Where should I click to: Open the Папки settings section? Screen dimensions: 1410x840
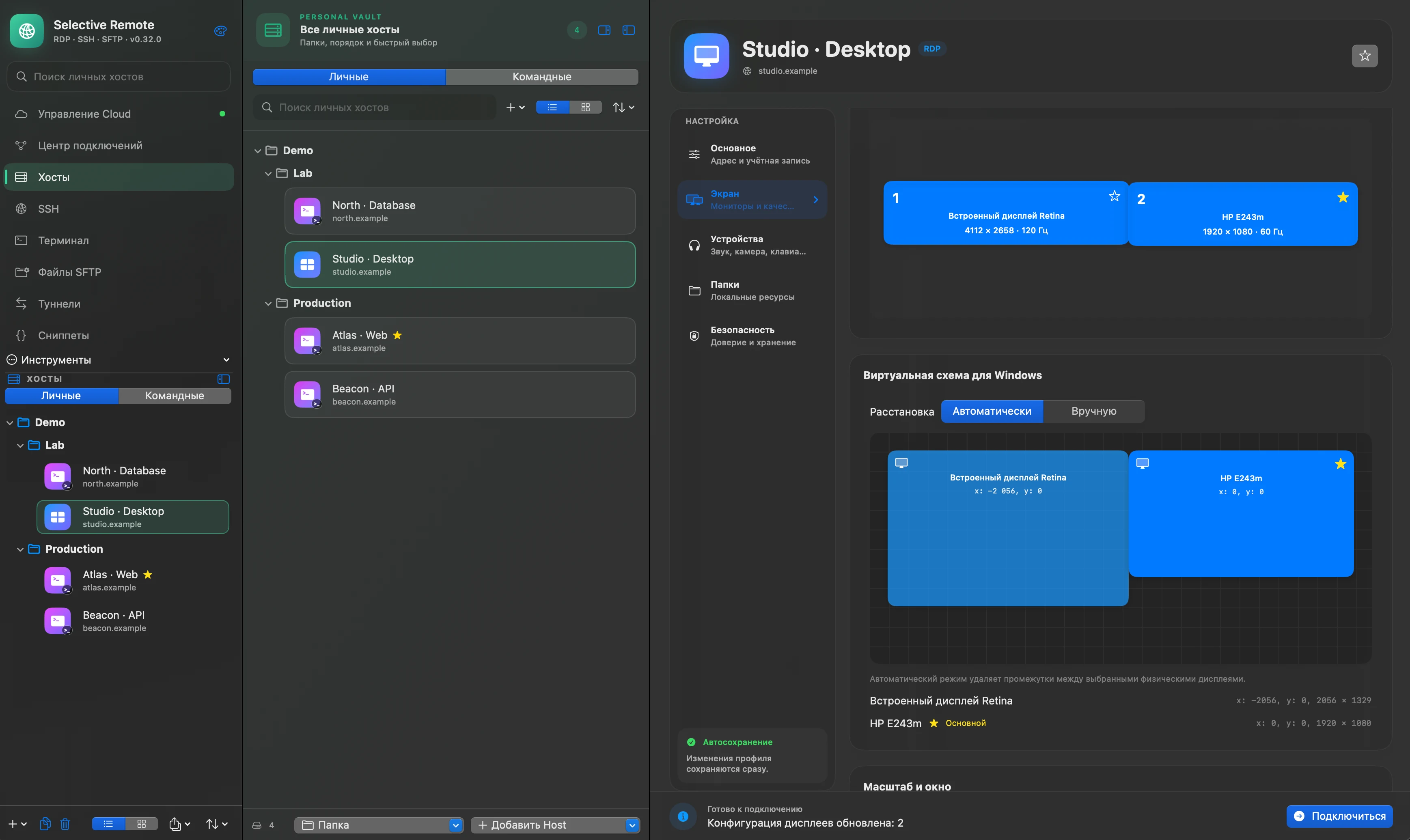(x=752, y=291)
